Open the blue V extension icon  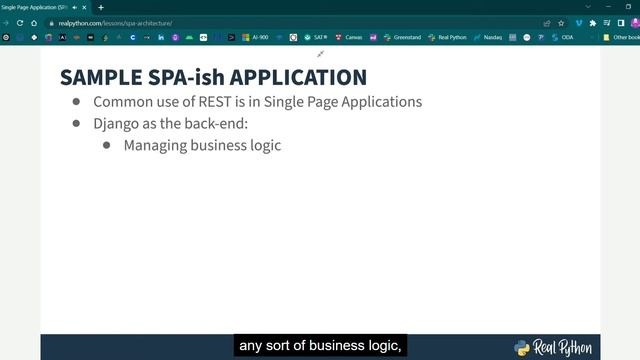coord(579,23)
